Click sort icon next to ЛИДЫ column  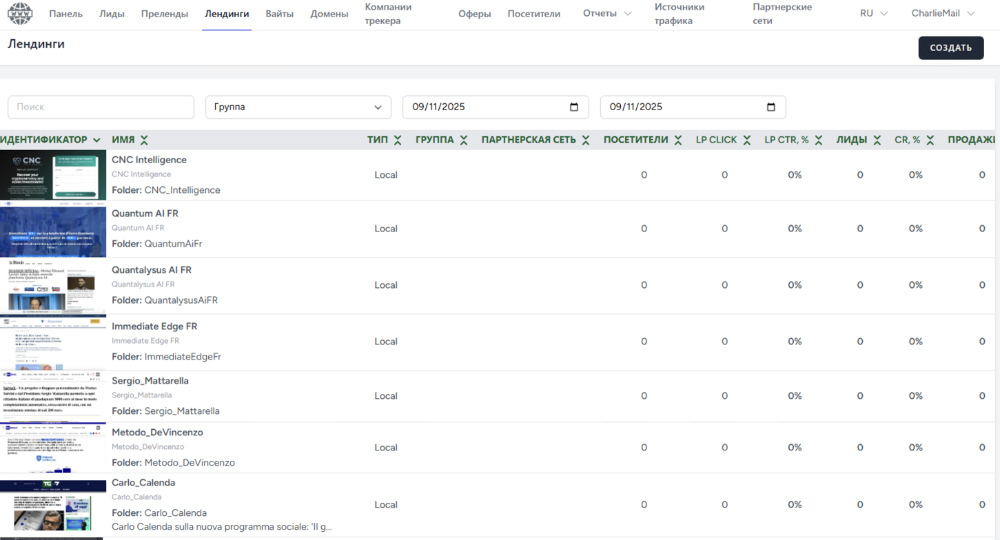click(x=877, y=140)
